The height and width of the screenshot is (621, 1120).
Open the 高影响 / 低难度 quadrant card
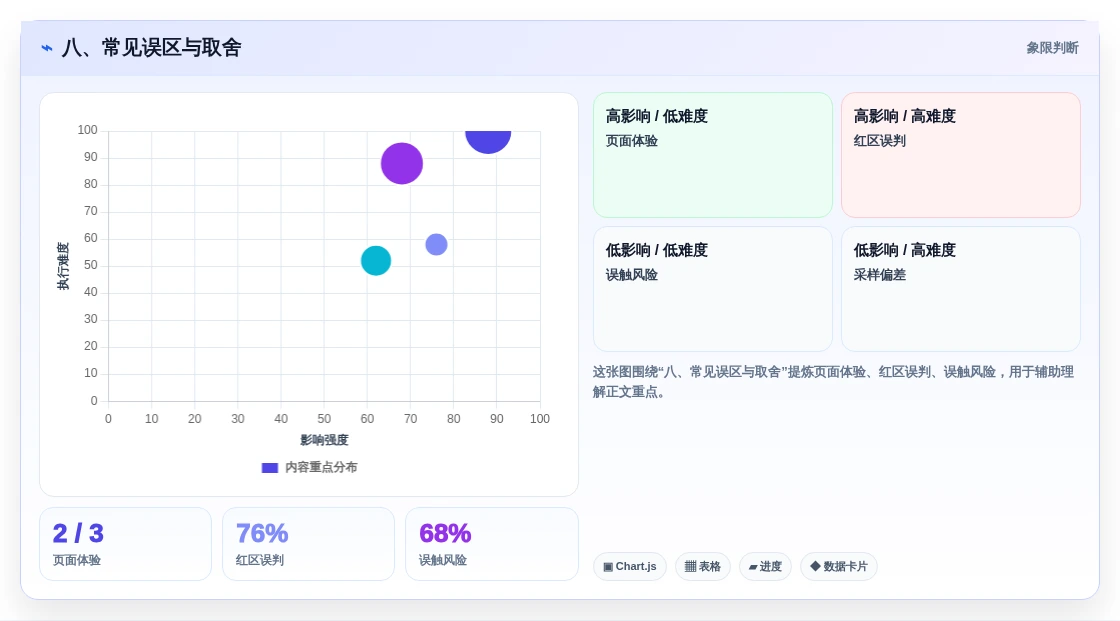[713, 155]
